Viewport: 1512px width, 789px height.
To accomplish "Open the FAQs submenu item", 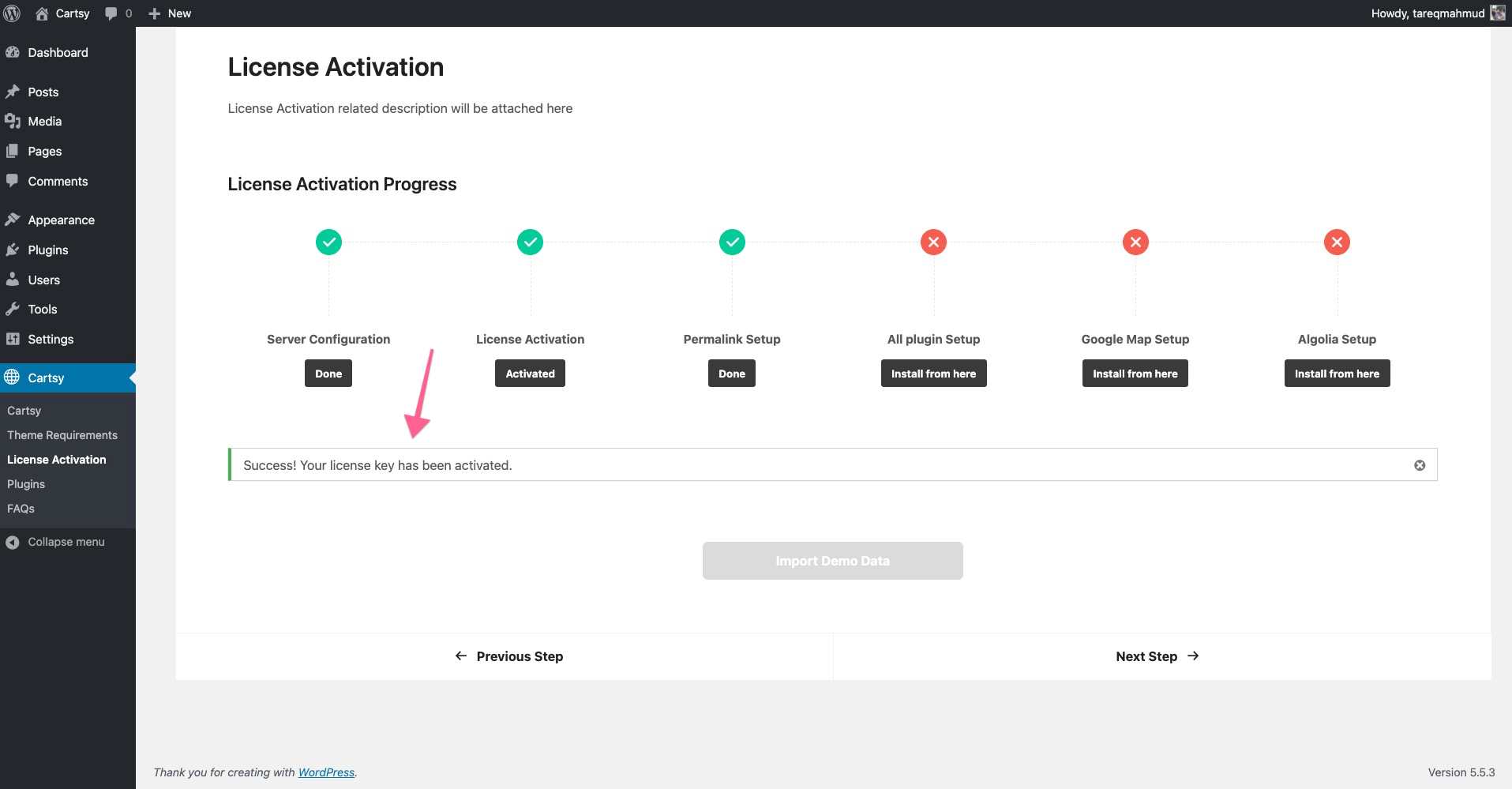I will (x=21, y=509).
